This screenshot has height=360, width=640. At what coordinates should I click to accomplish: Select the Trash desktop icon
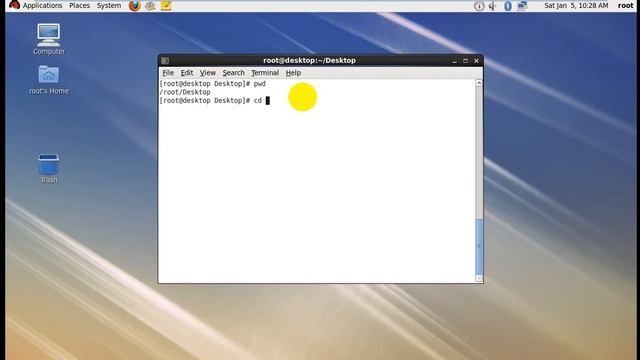49,169
